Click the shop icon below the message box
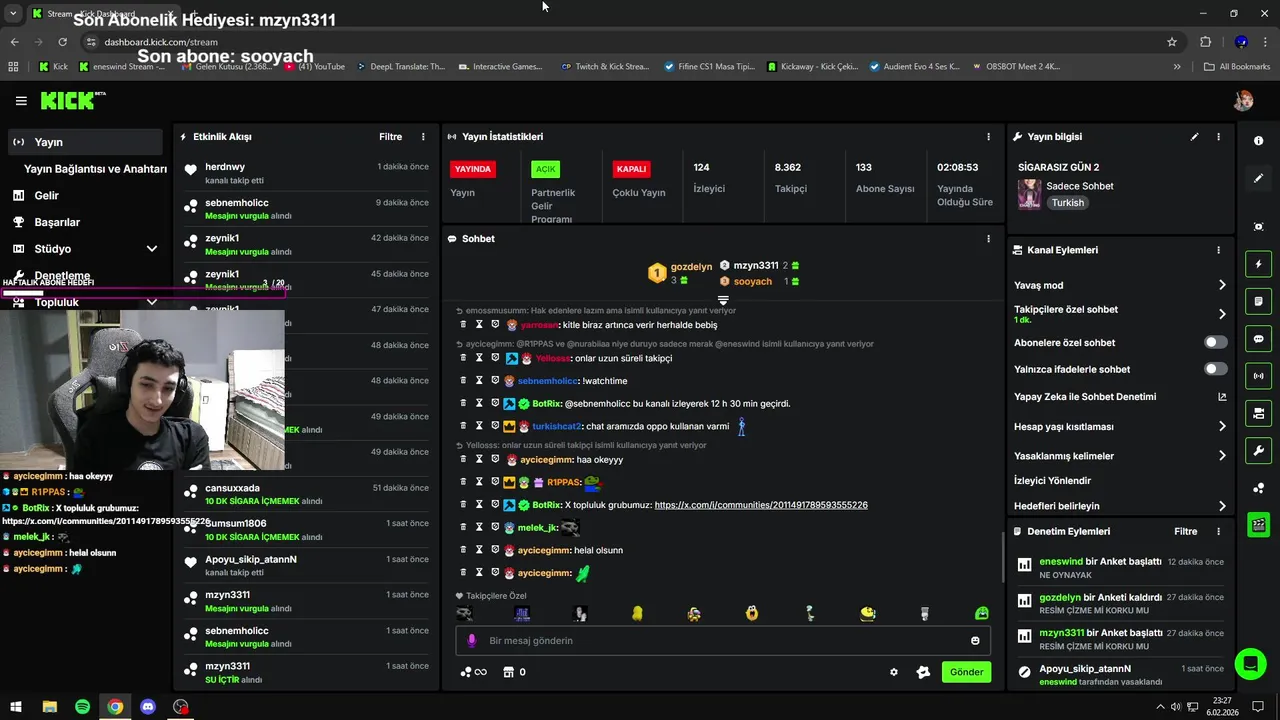The width and height of the screenshot is (1280, 720). click(x=508, y=672)
